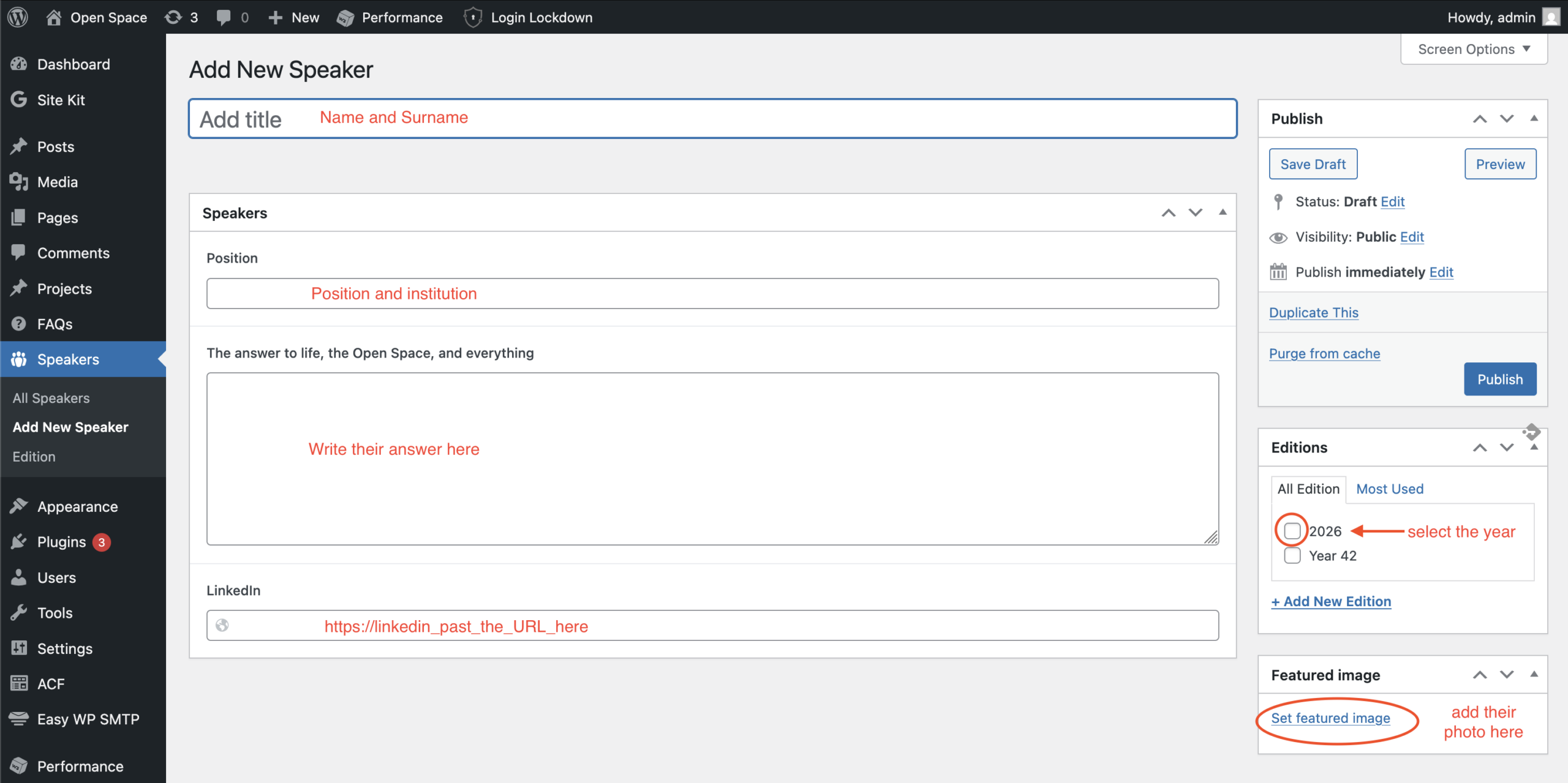
Task: Open the New menu in admin bar
Action: pos(294,17)
